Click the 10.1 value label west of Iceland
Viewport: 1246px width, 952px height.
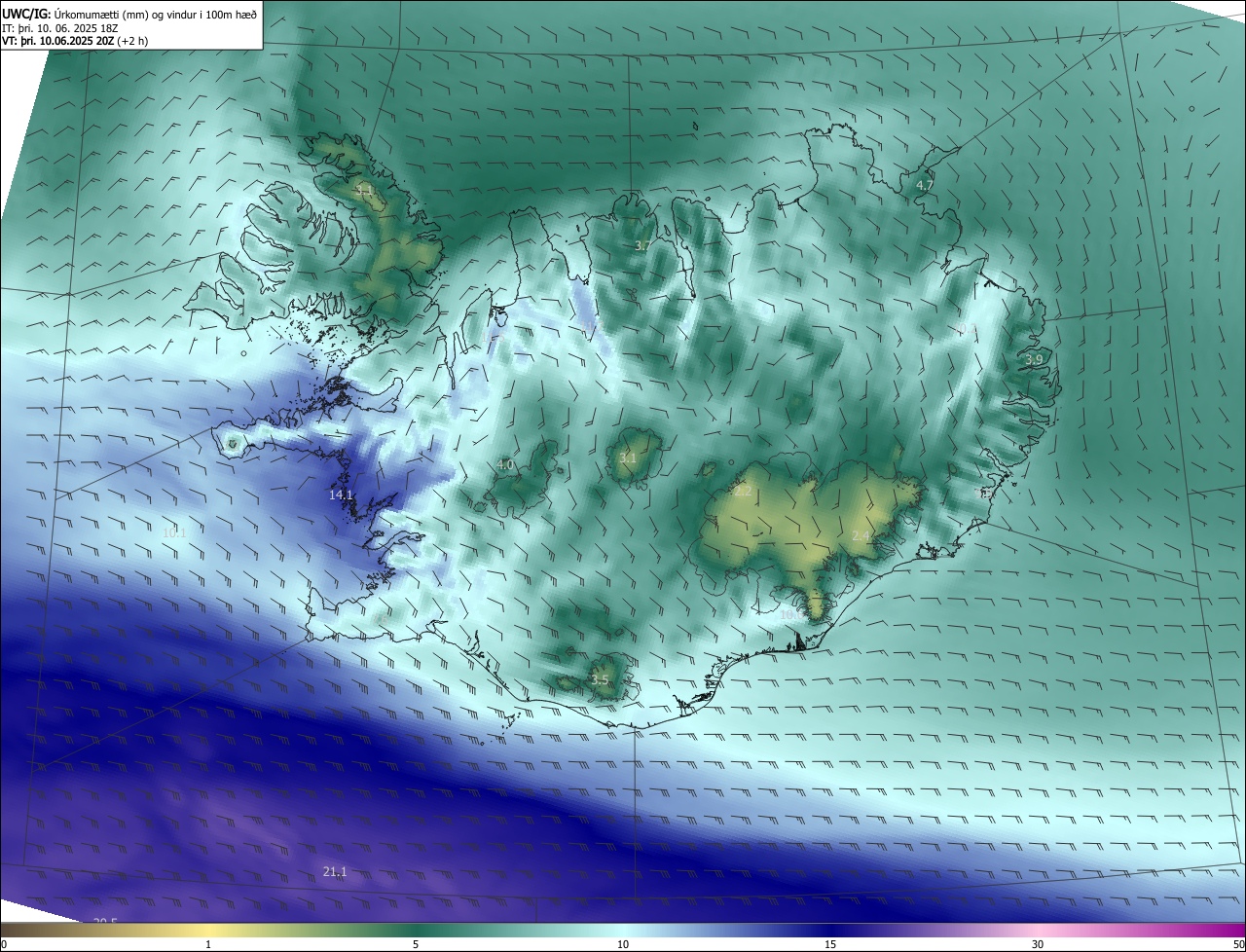[x=173, y=532]
